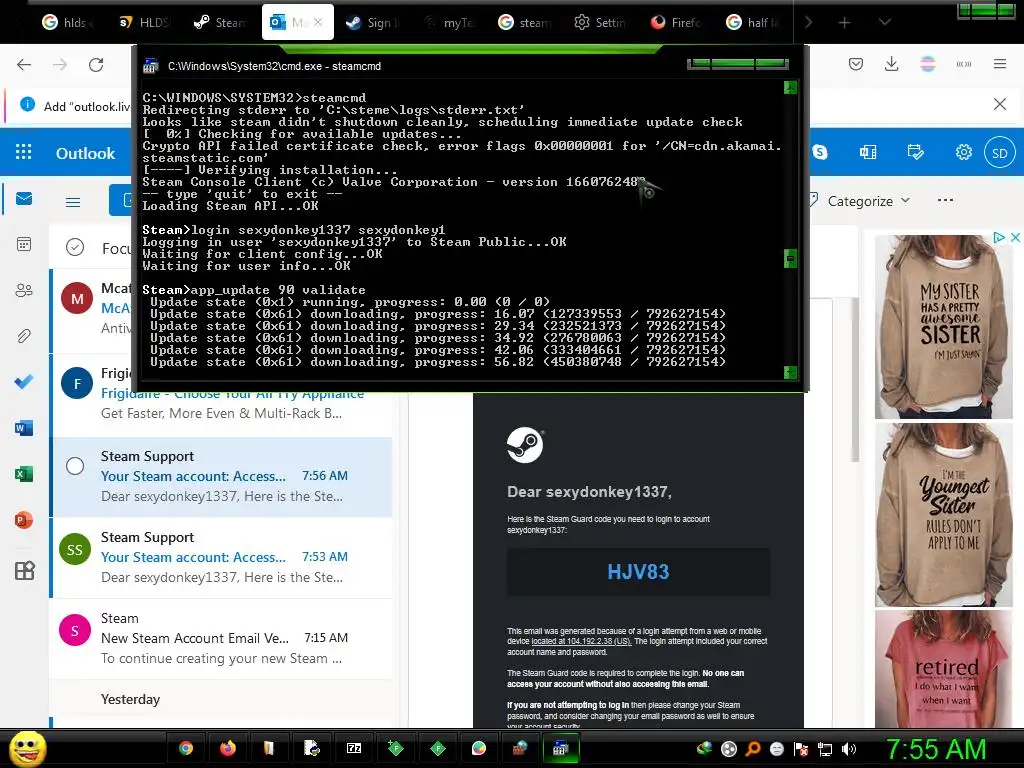The height and width of the screenshot is (768, 1024).
Task: Open the 'New Steam Account Email Ve...' message
Action: (222, 638)
